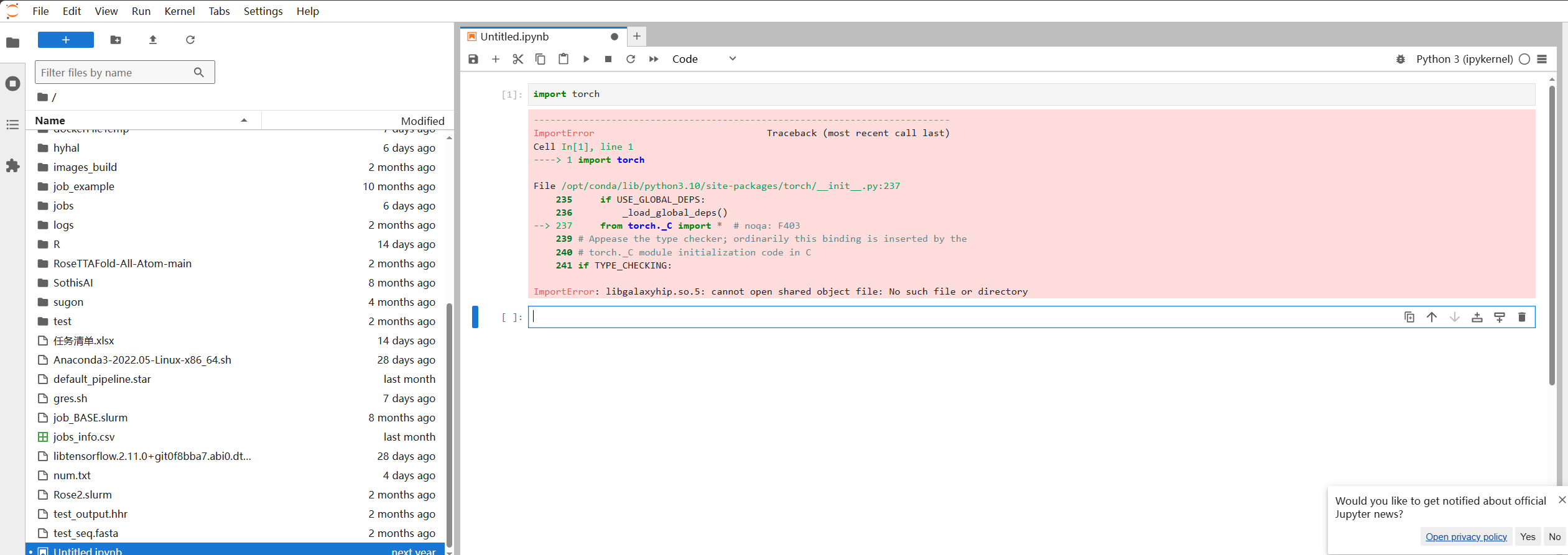The height and width of the screenshot is (555, 1568).
Task: Show the Table of Contents sidebar panel
Action: click(x=12, y=124)
